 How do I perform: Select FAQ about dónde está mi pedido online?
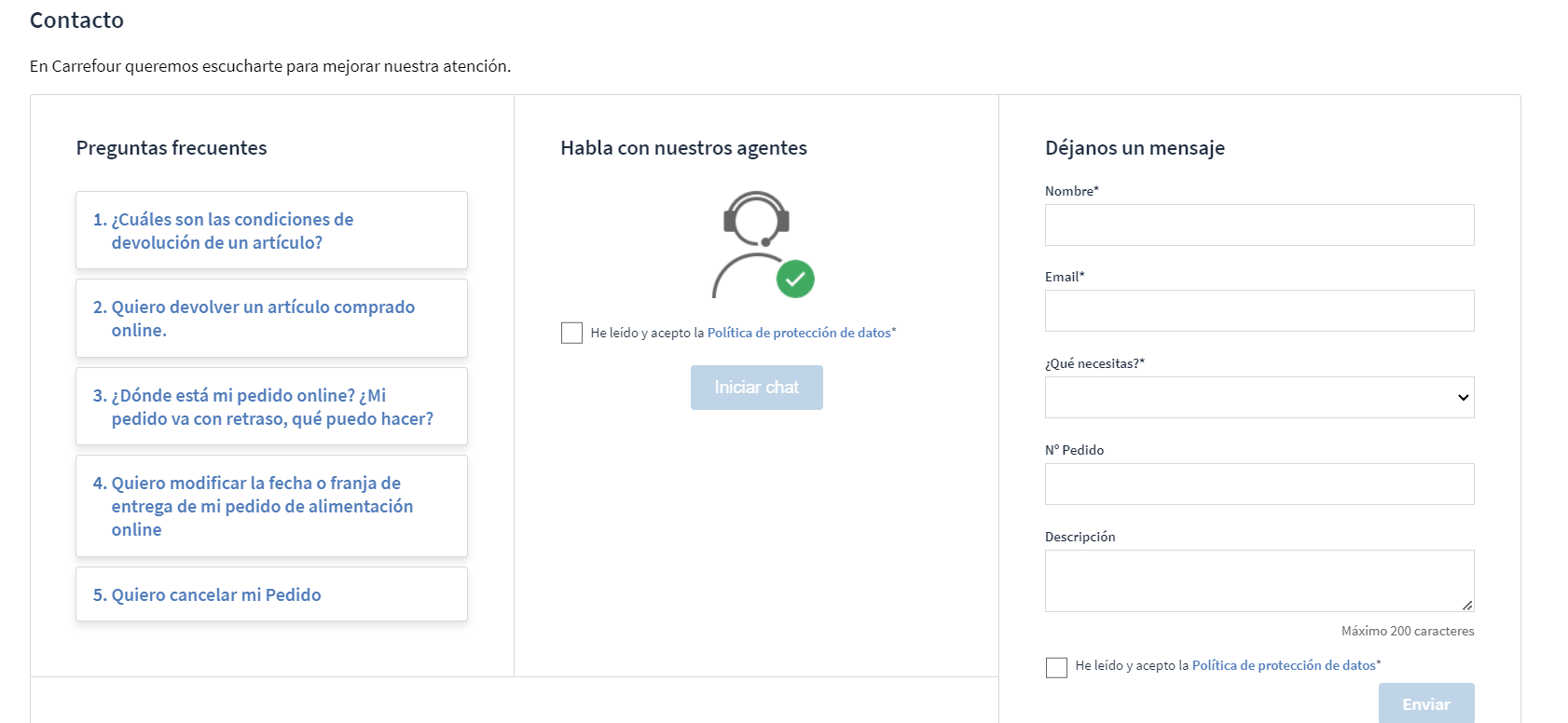point(270,407)
